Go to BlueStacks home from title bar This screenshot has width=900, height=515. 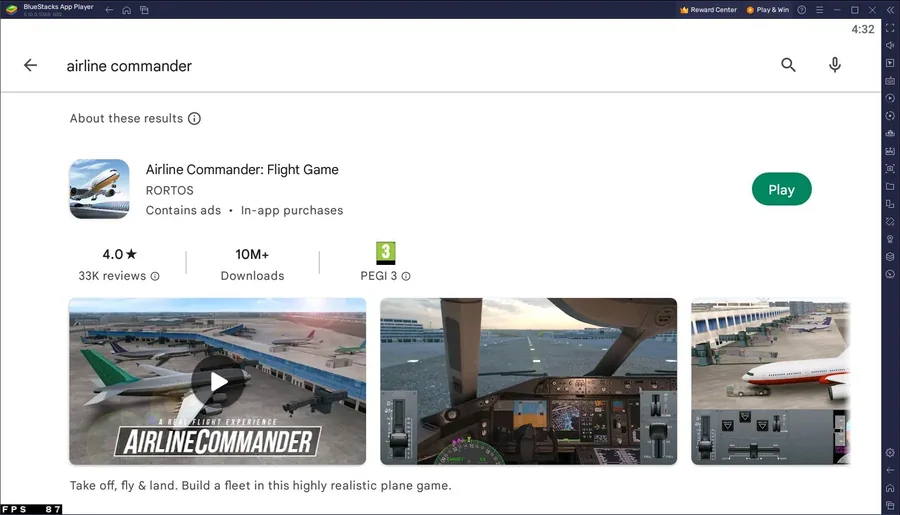click(126, 10)
